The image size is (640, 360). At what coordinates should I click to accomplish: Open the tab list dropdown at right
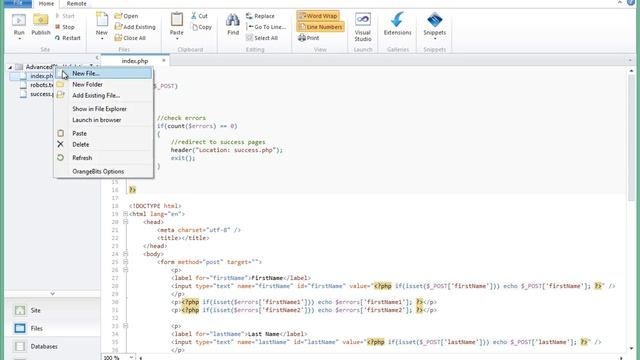[x=630, y=60]
